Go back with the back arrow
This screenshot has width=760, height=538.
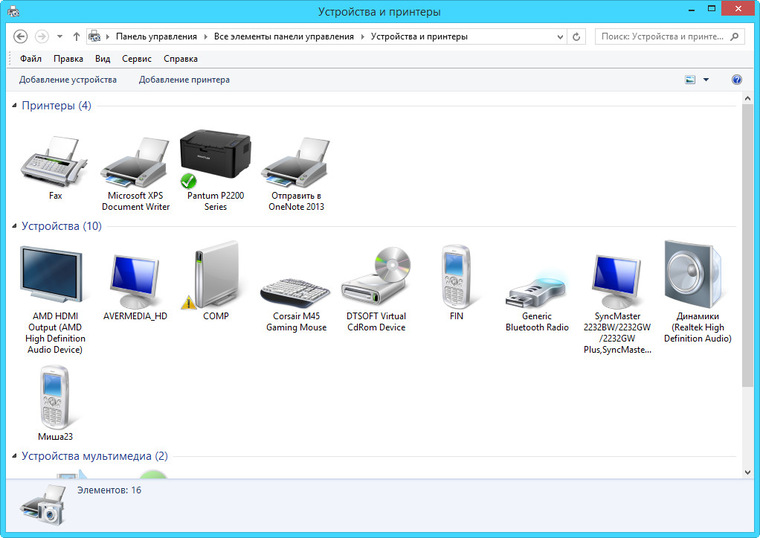coord(20,36)
